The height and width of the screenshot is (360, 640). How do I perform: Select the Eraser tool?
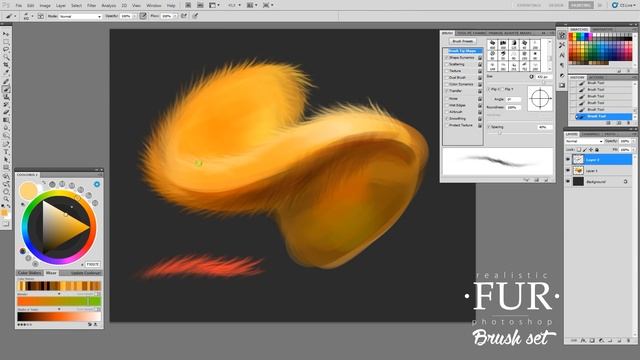(x=6, y=112)
